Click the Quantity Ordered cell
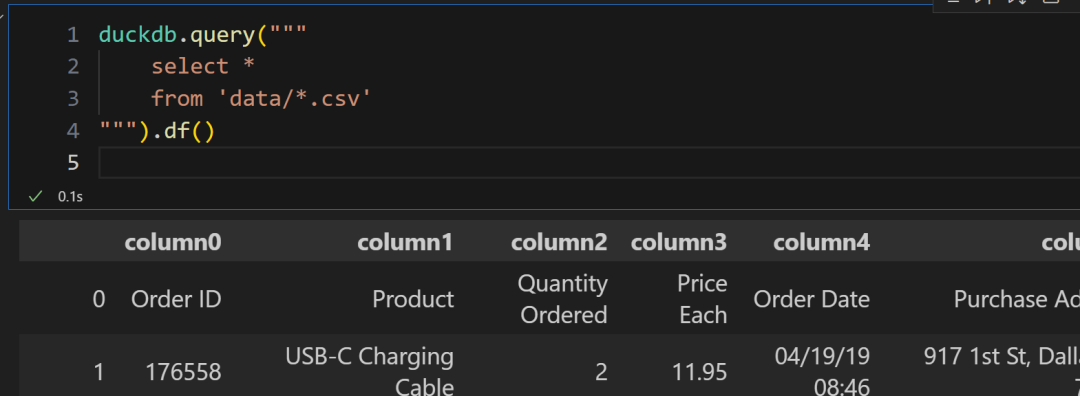The height and width of the screenshot is (396, 1080). (x=563, y=299)
